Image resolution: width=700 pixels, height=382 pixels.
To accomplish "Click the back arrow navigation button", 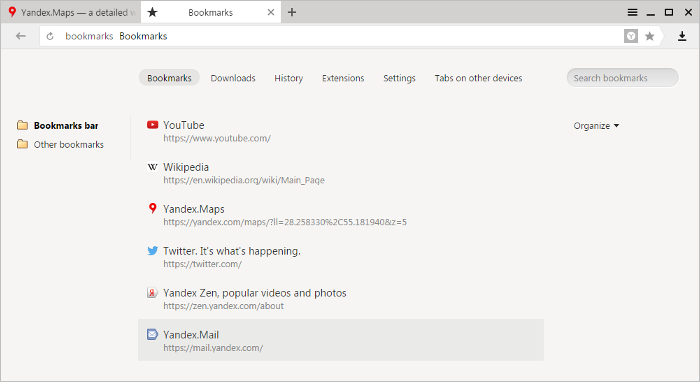I will click(x=21, y=36).
